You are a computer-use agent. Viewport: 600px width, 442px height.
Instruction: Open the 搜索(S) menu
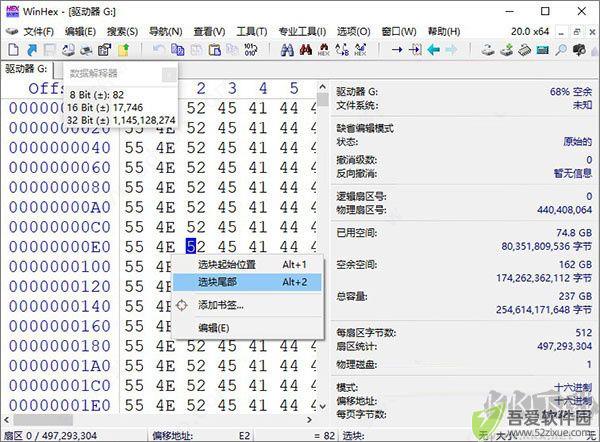(x=122, y=31)
